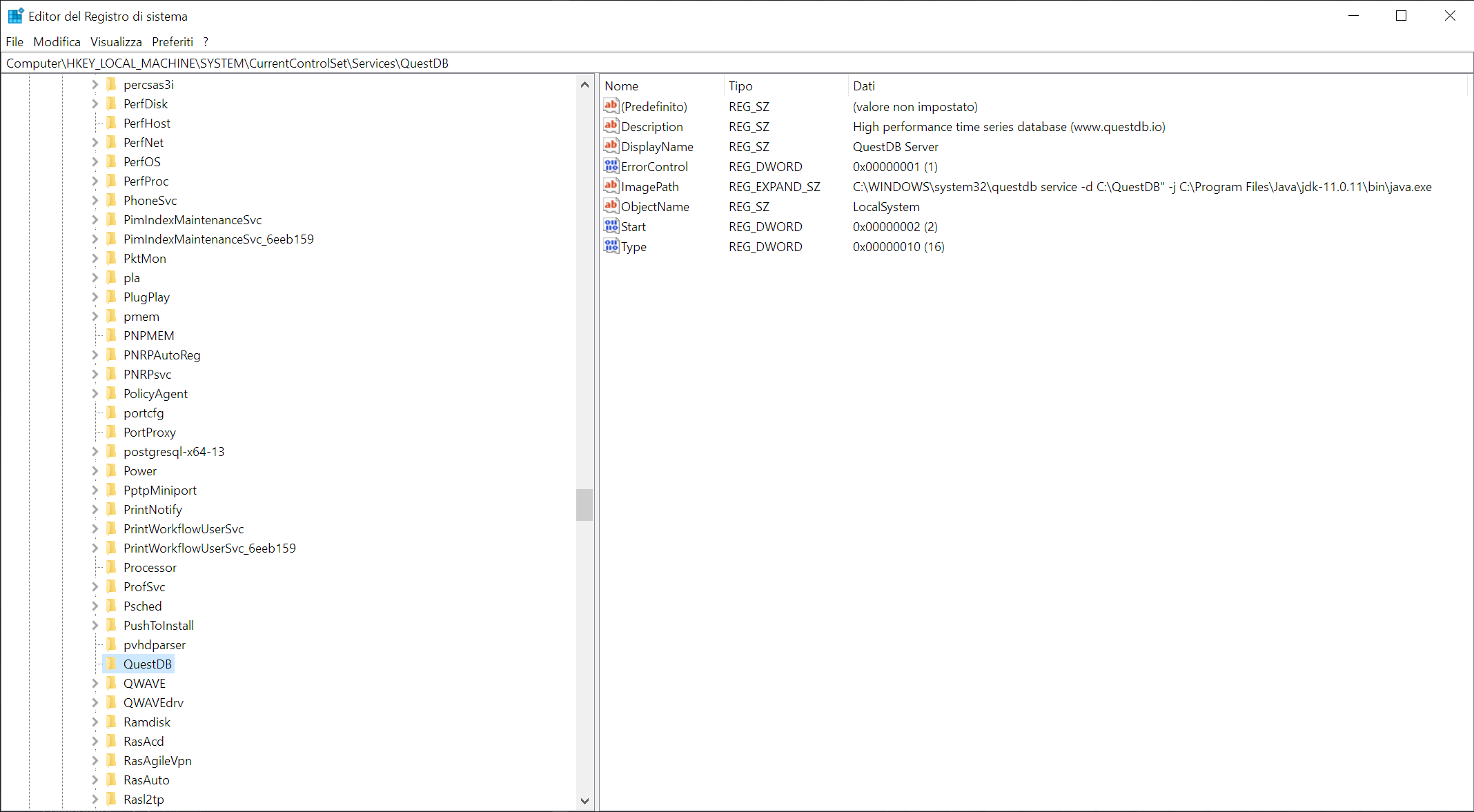Click the scrollbar down arrow in the tree pane
This screenshot has height=812, width=1474.
(x=584, y=801)
